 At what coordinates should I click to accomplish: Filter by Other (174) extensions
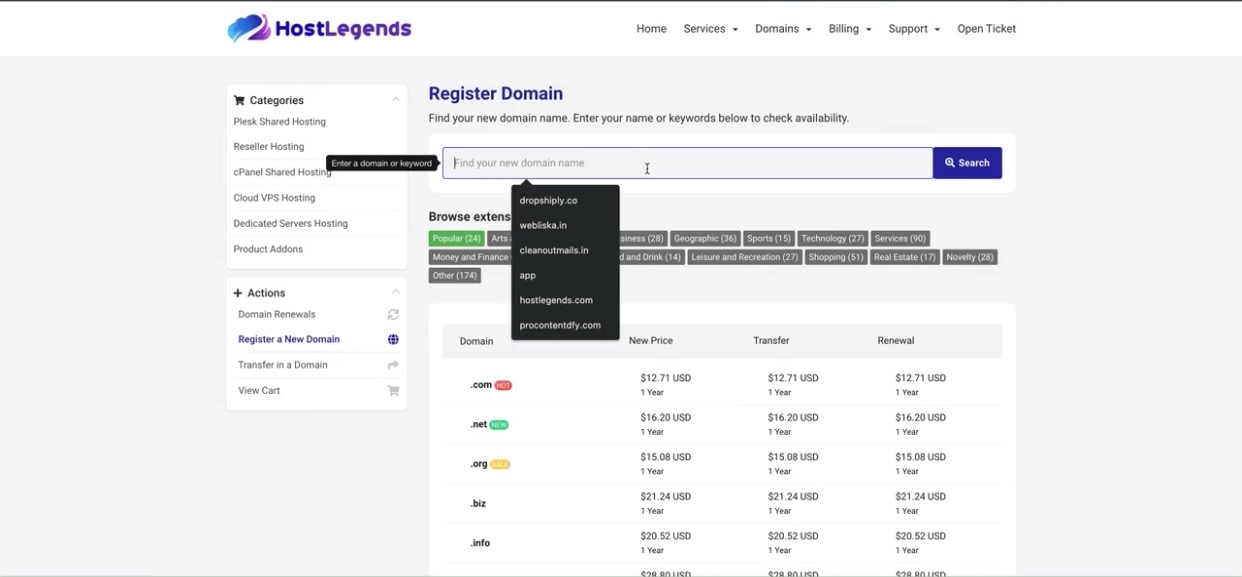click(455, 275)
